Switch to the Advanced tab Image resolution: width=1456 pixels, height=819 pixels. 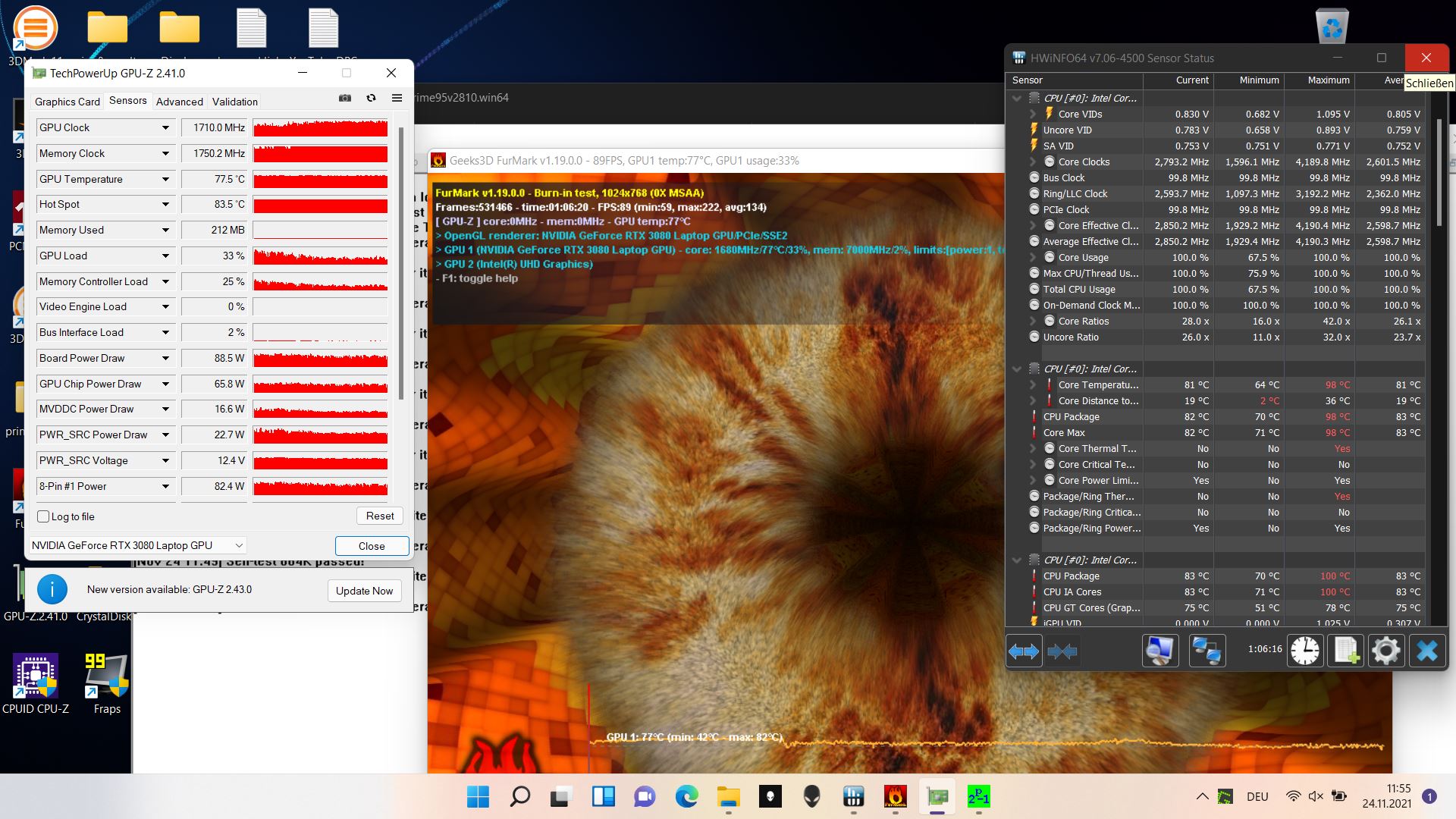pos(180,102)
